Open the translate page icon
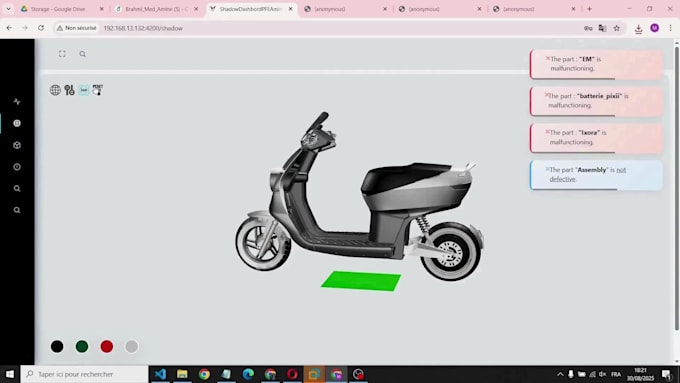 602,28
